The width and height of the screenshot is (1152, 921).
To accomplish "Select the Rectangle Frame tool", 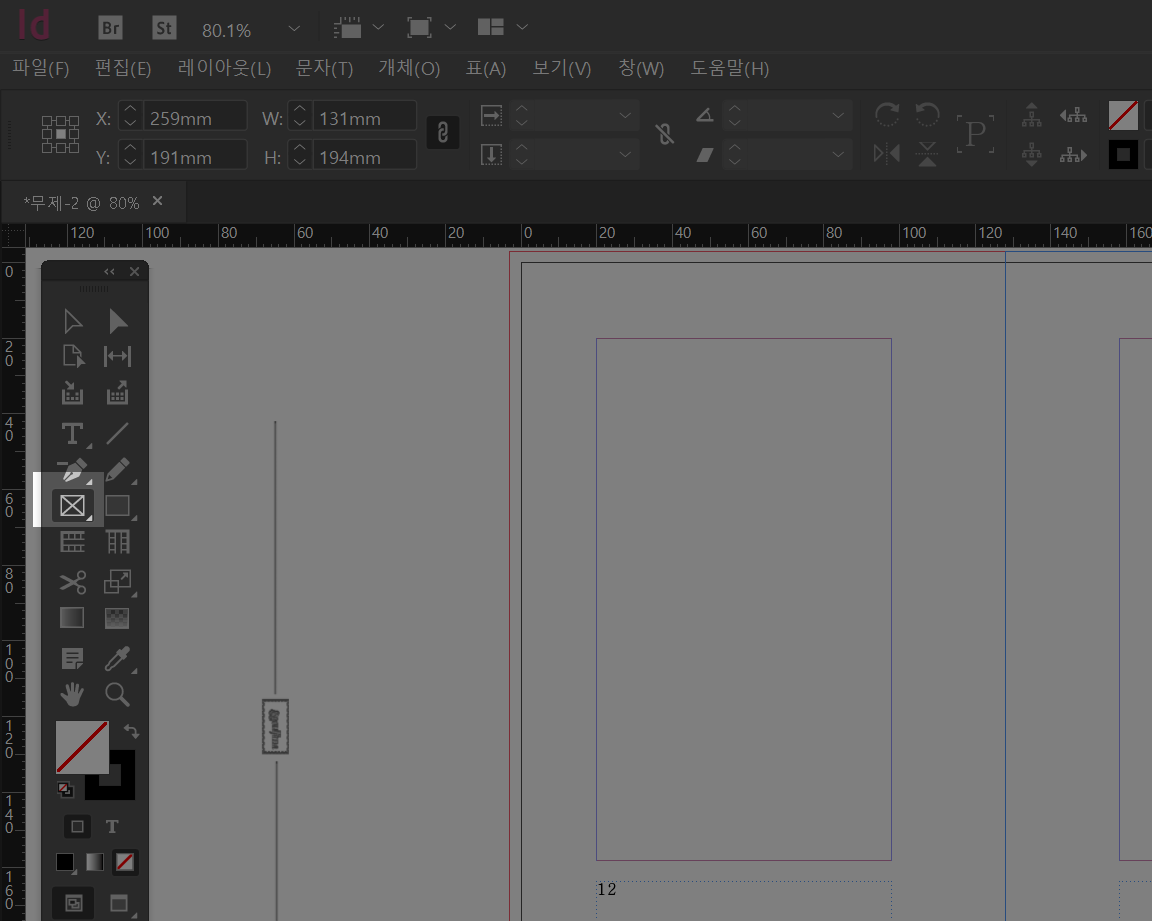I will click(x=72, y=505).
